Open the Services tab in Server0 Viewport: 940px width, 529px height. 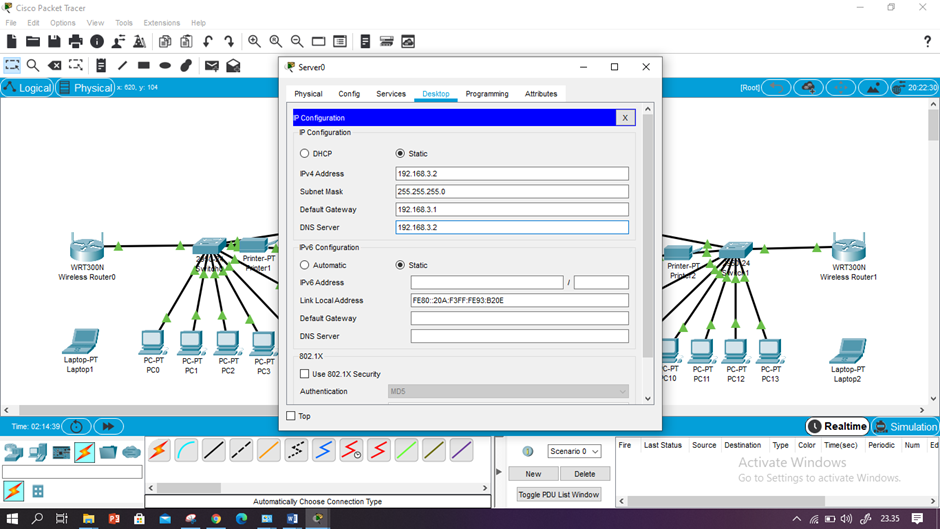coord(391,94)
